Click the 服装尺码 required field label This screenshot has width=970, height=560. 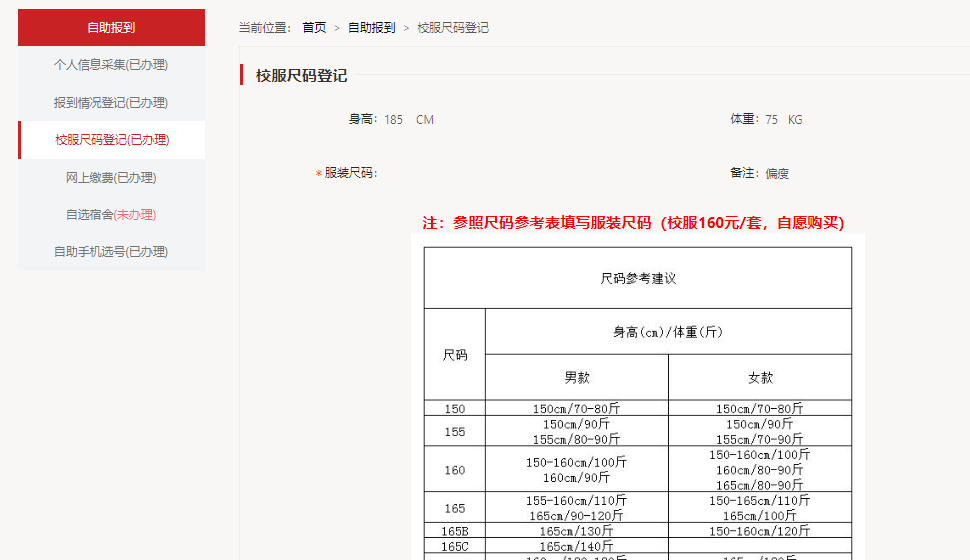349,173
